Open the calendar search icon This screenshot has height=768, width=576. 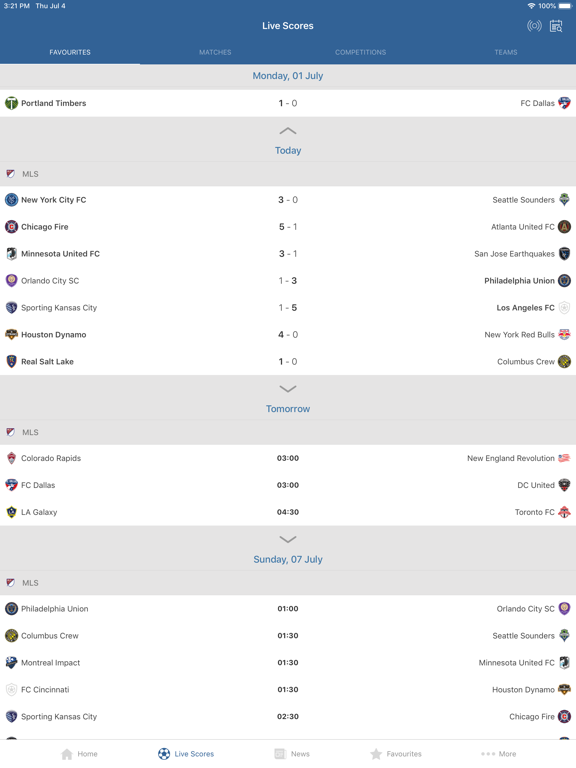[x=556, y=26]
